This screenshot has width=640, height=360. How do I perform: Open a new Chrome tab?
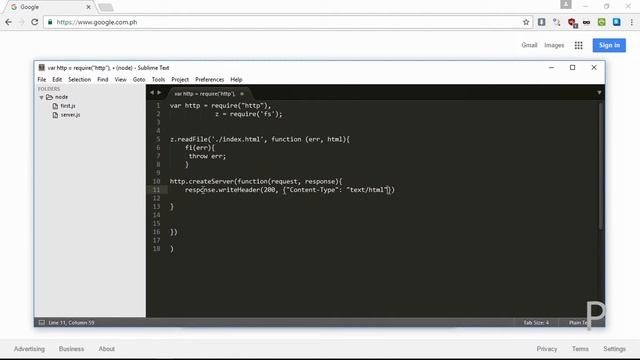[x=106, y=7]
